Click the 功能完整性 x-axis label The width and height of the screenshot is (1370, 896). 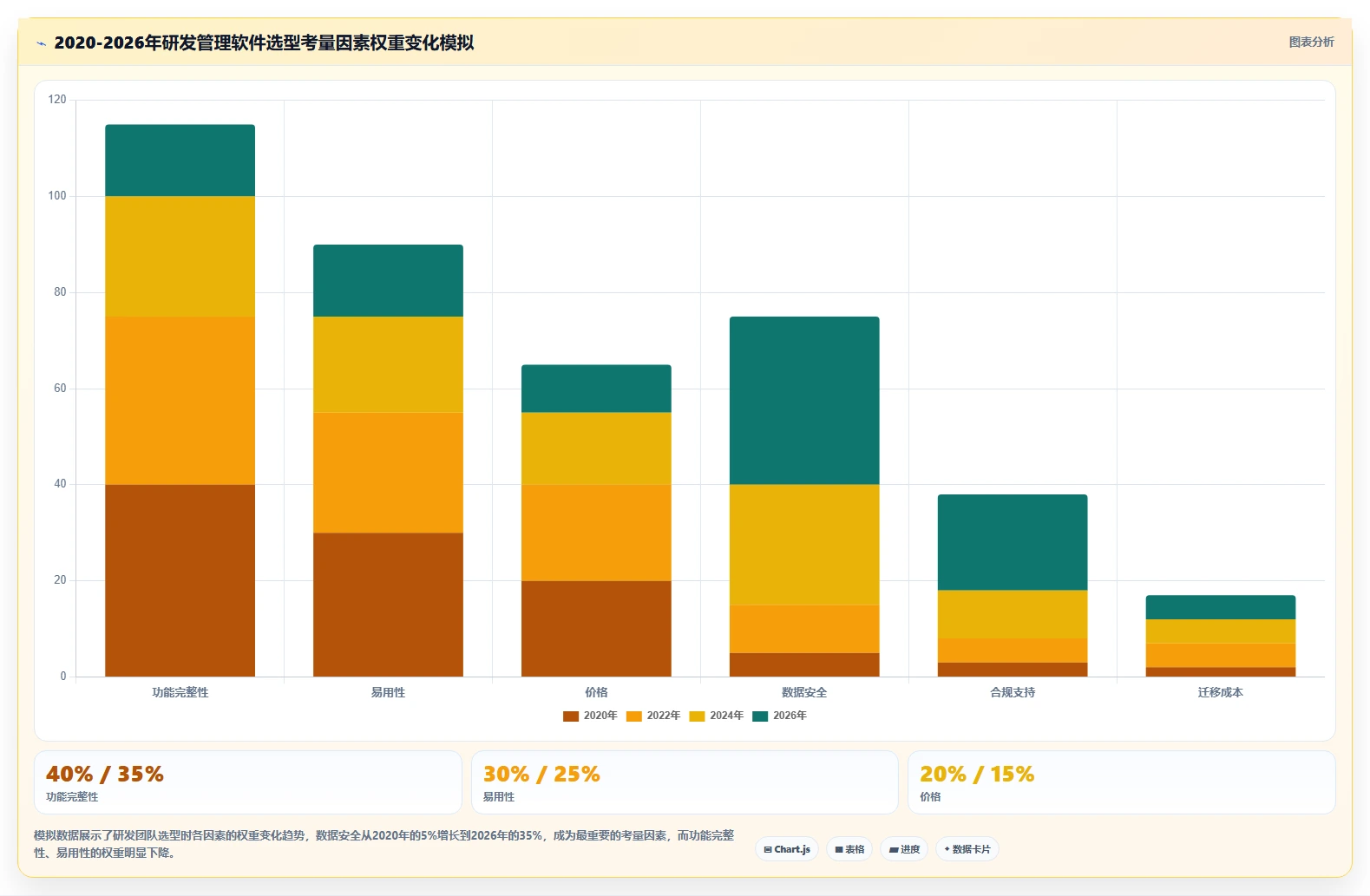(180, 692)
